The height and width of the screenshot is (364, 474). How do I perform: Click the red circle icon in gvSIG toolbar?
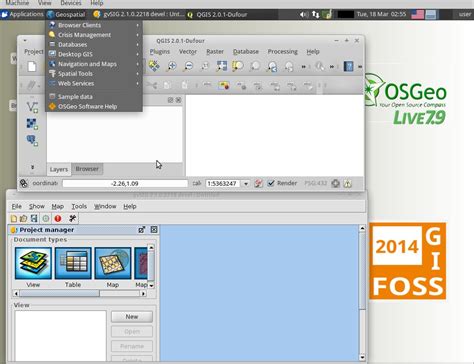(x=58, y=219)
